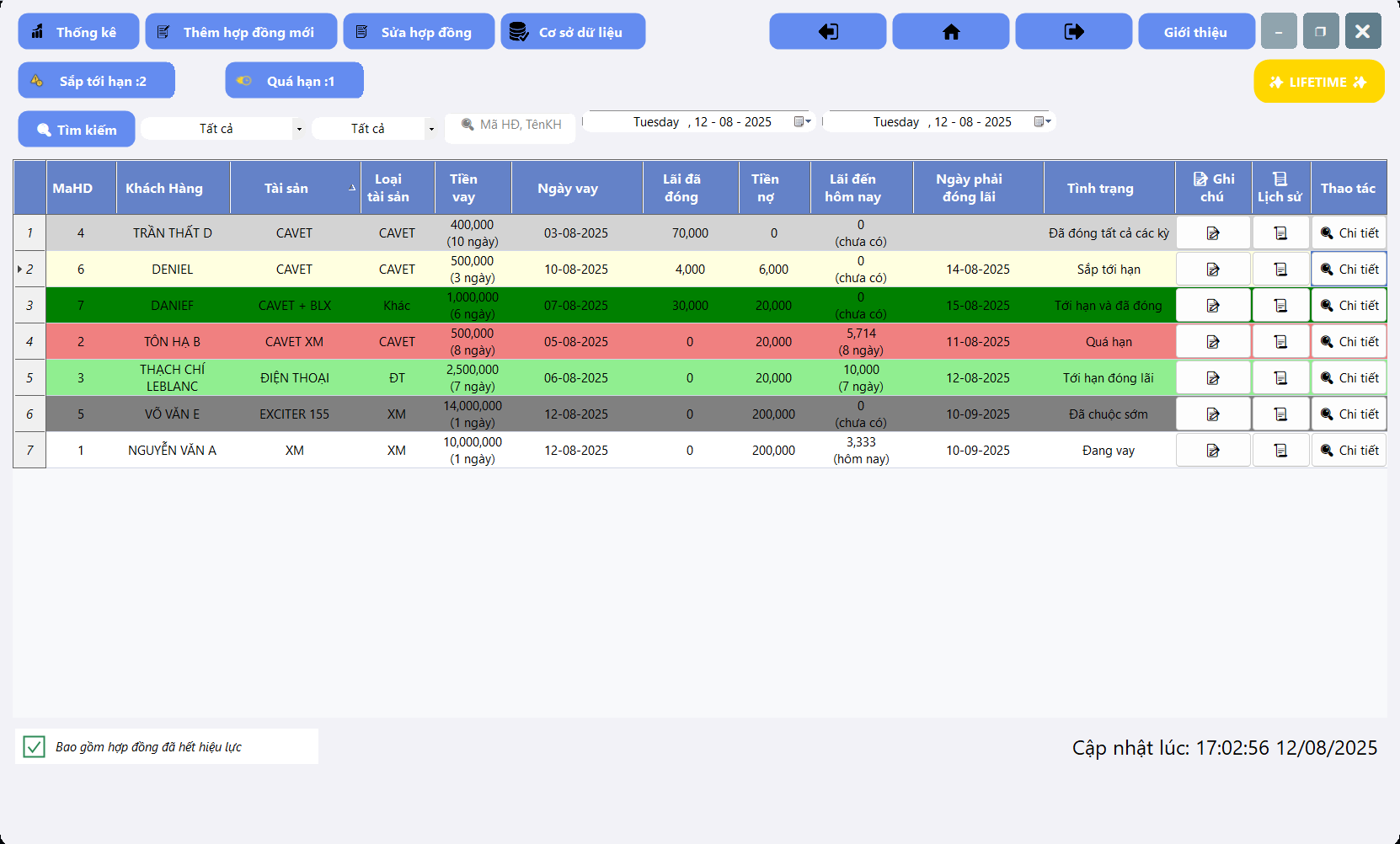This screenshot has height=844, width=1400.
Task: Select row header number 1
Action: tap(29, 233)
